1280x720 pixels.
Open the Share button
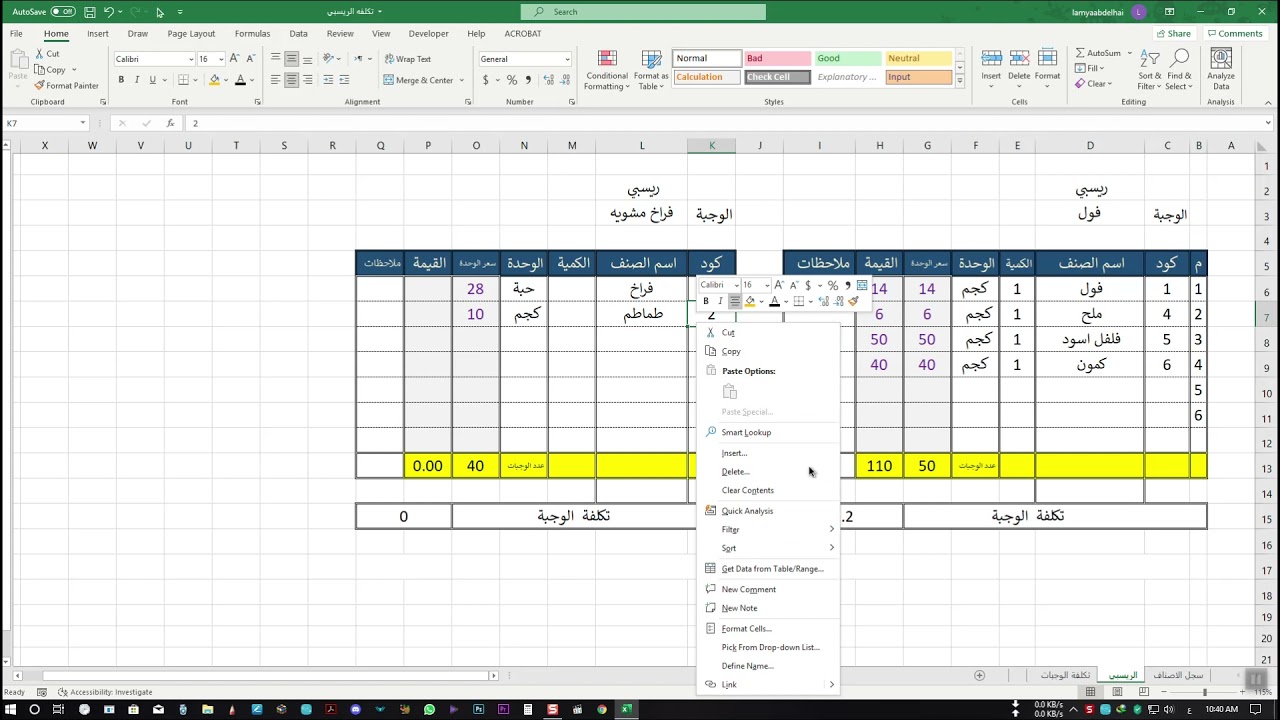point(1173,33)
